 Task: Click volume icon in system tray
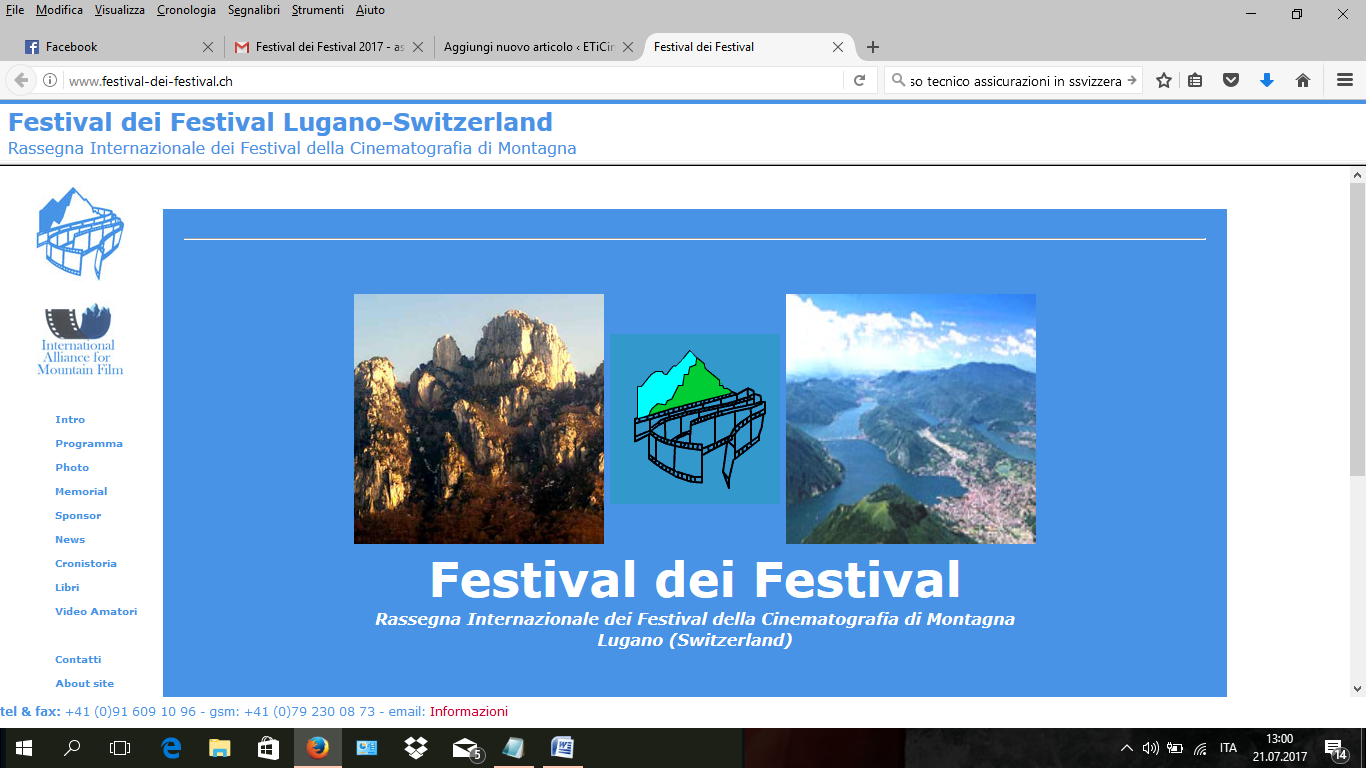[x=1151, y=748]
